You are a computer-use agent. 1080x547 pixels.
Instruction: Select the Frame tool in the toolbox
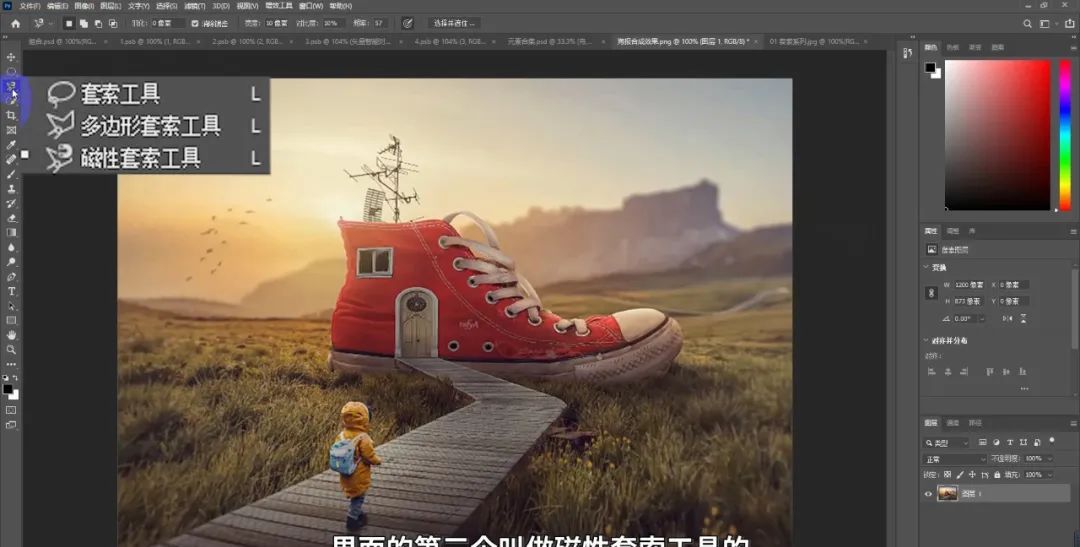(11, 130)
